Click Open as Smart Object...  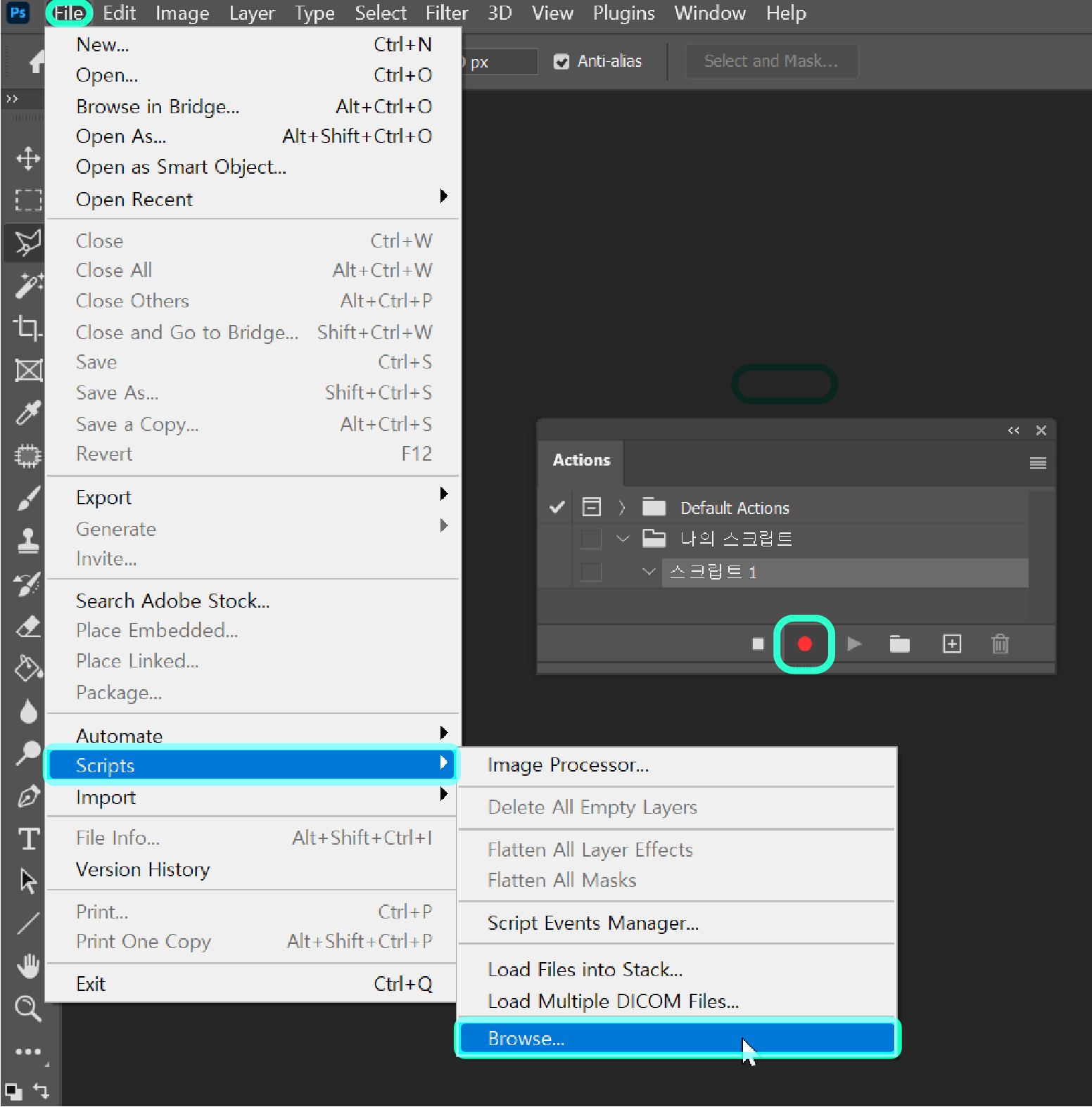point(253,167)
